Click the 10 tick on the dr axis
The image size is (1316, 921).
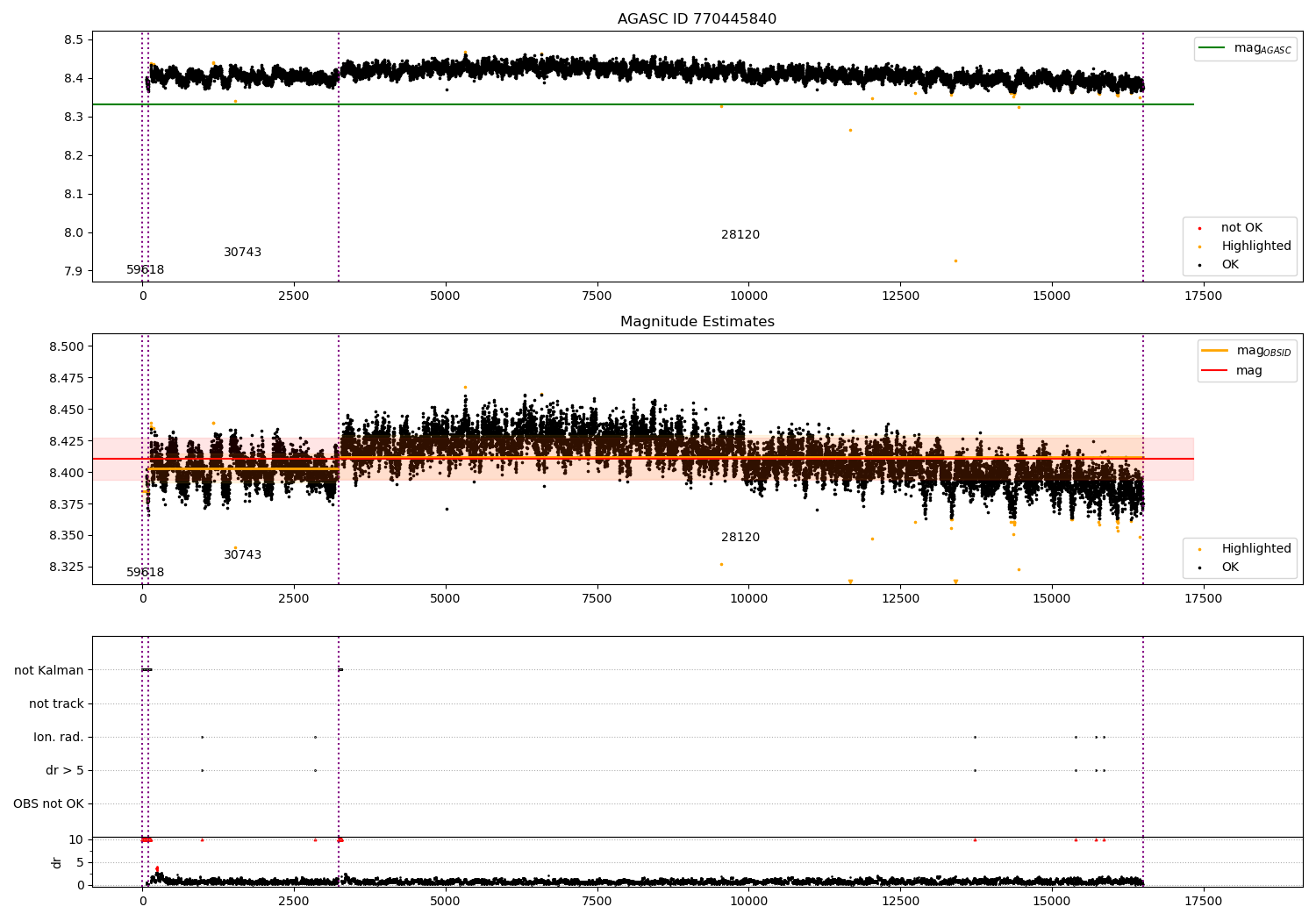(x=76, y=840)
